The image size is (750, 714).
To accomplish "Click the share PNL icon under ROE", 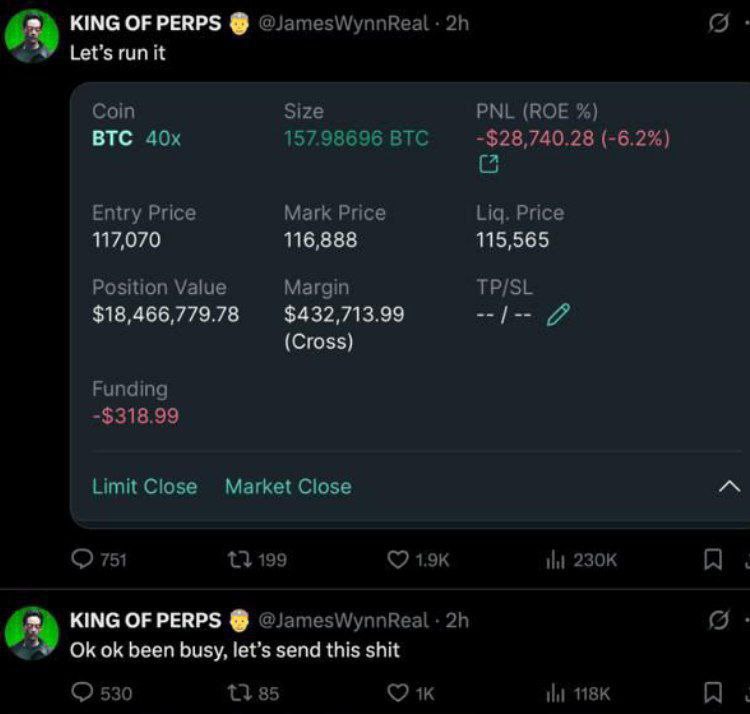I will tap(488, 164).
